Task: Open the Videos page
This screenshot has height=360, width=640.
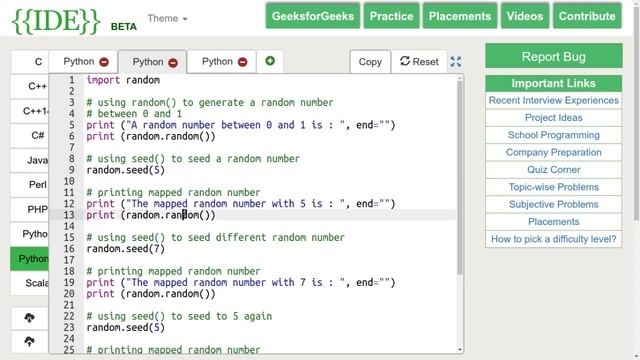Action: [x=525, y=16]
